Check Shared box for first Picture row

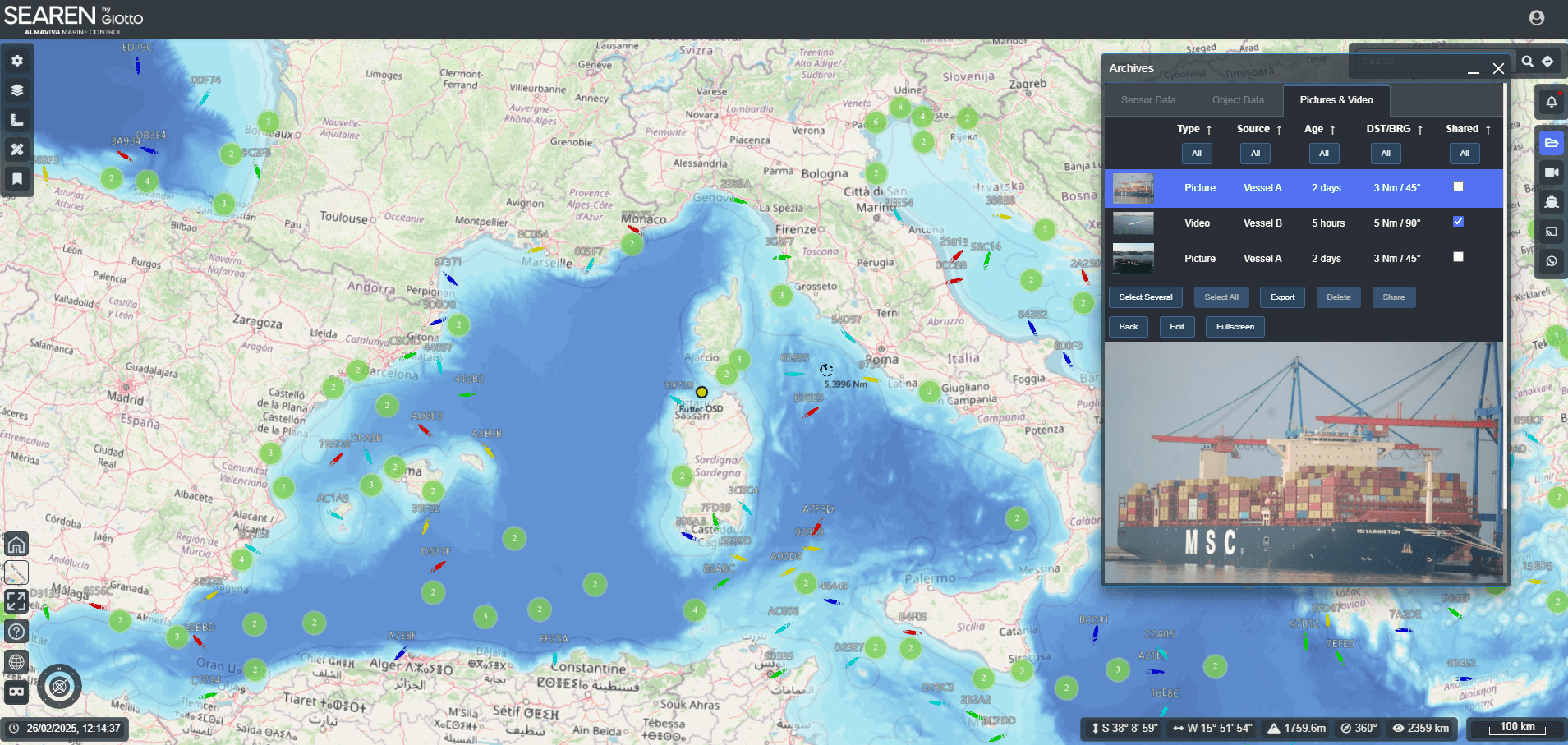1458,186
